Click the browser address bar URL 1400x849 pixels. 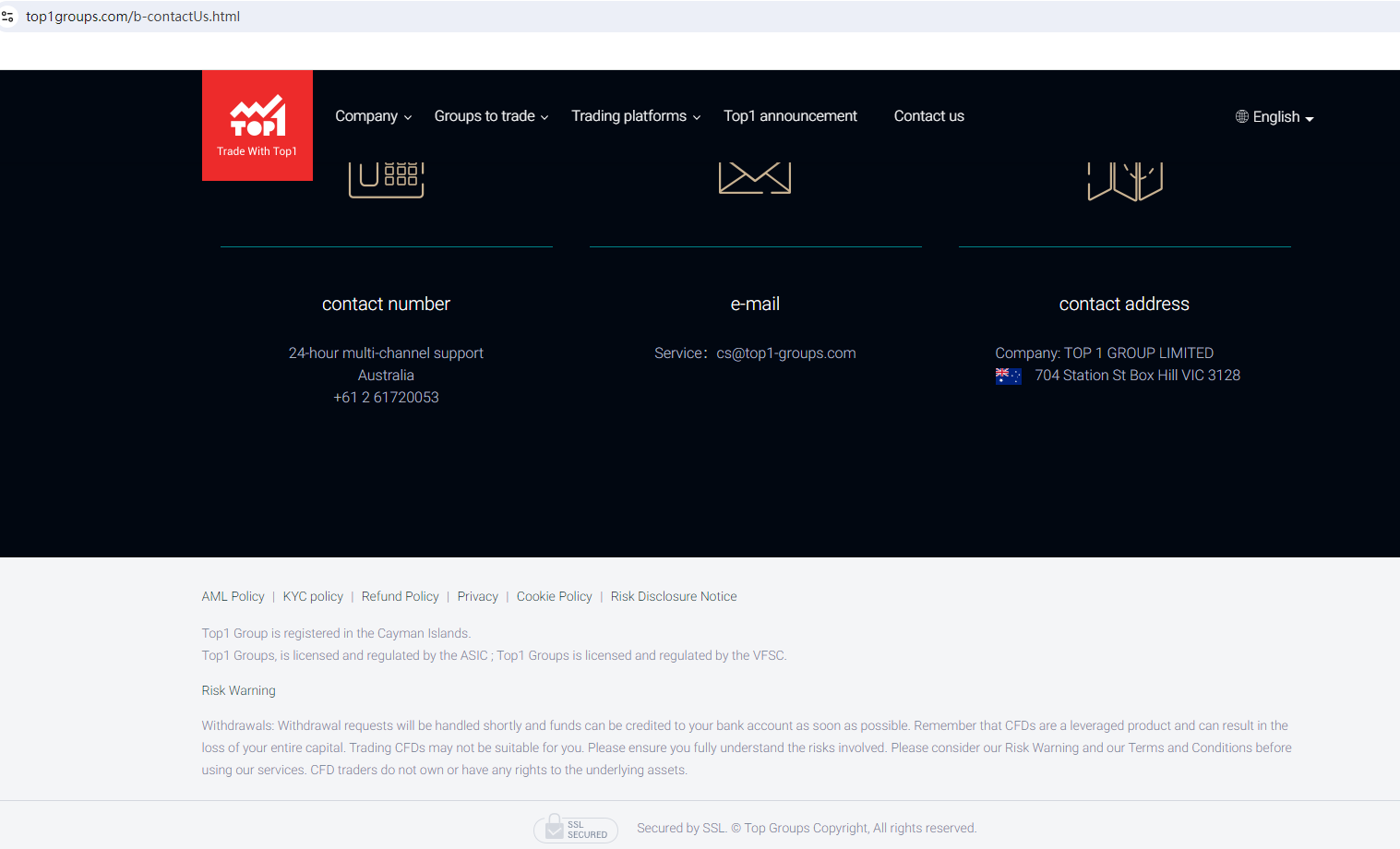point(133,17)
